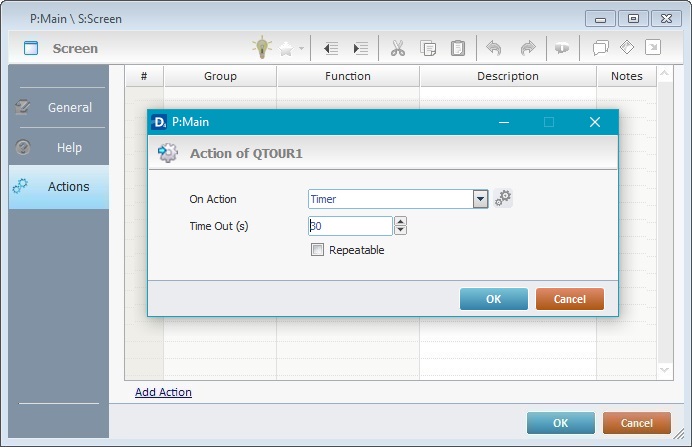Viewport: 692px width, 447px height.
Task: Open the star favorites dropdown arrow
Action: [x=301, y=48]
